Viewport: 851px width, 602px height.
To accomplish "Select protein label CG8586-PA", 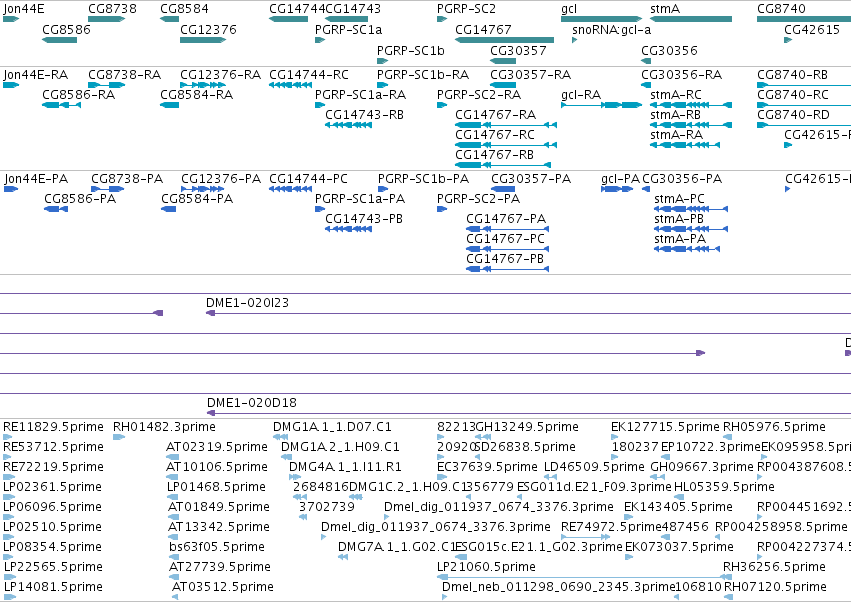I will tap(80, 199).
